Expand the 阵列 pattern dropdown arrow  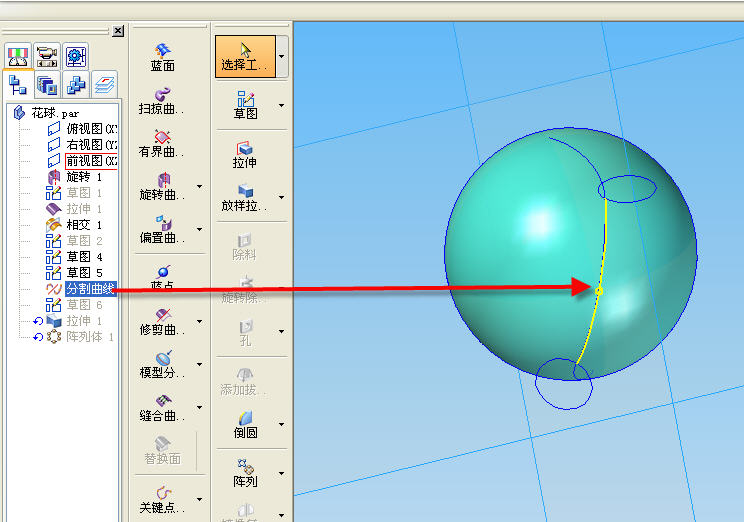coord(282,473)
